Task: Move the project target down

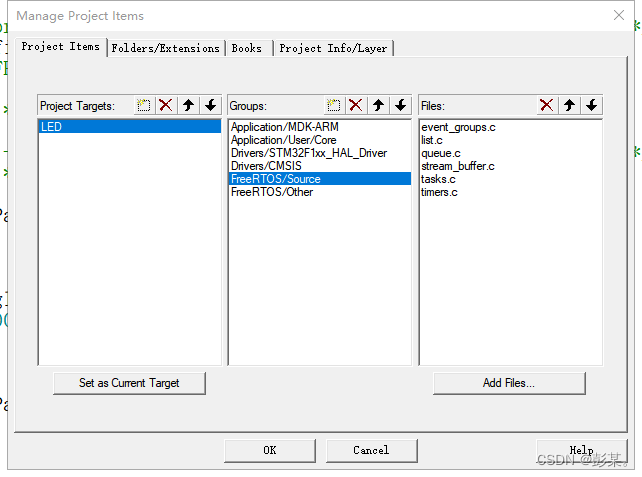Action: 210,106
